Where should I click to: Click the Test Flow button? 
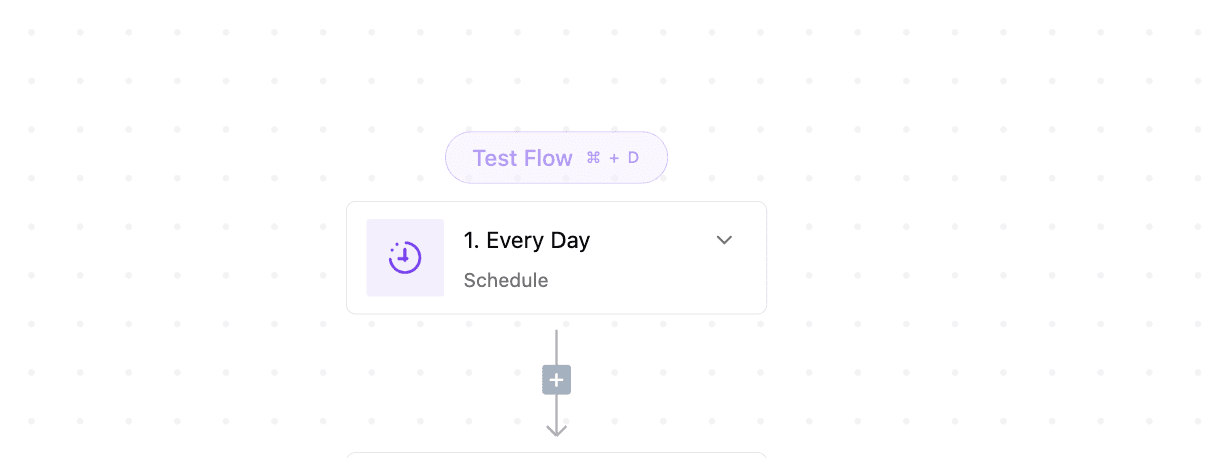[x=522, y=158]
